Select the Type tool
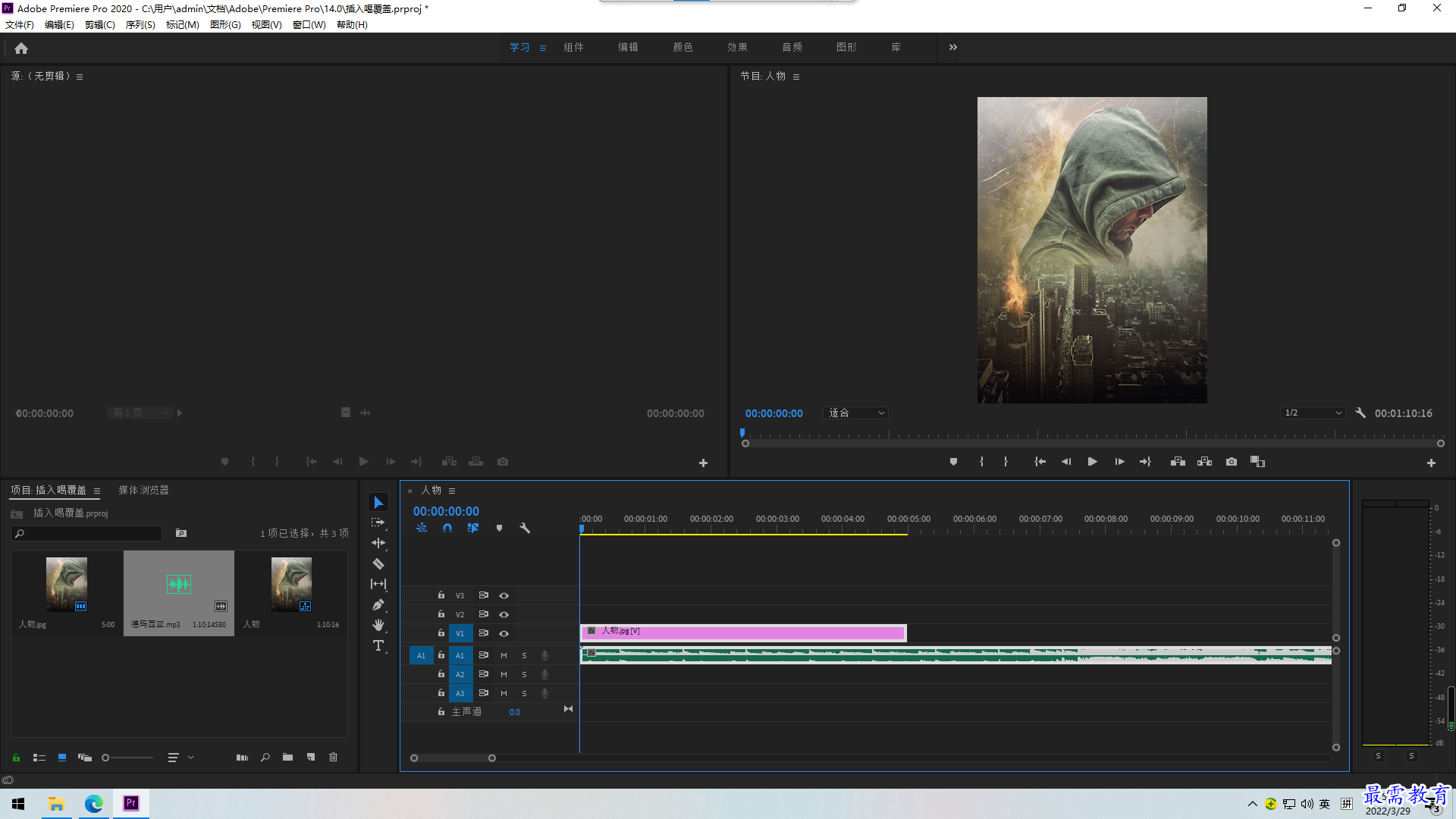The height and width of the screenshot is (819, 1456). click(378, 645)
